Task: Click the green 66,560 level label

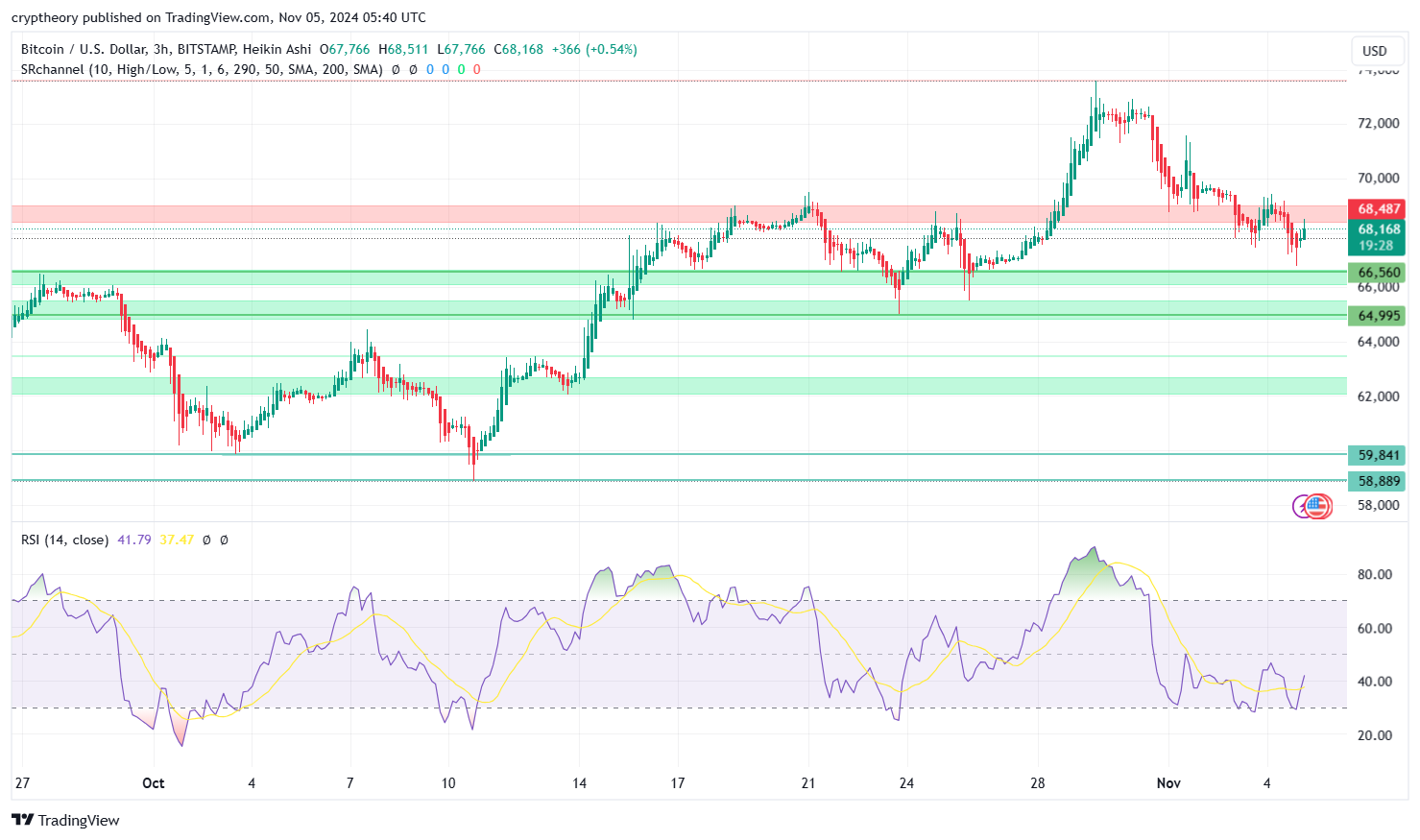Action: (x=1378, y=273)
